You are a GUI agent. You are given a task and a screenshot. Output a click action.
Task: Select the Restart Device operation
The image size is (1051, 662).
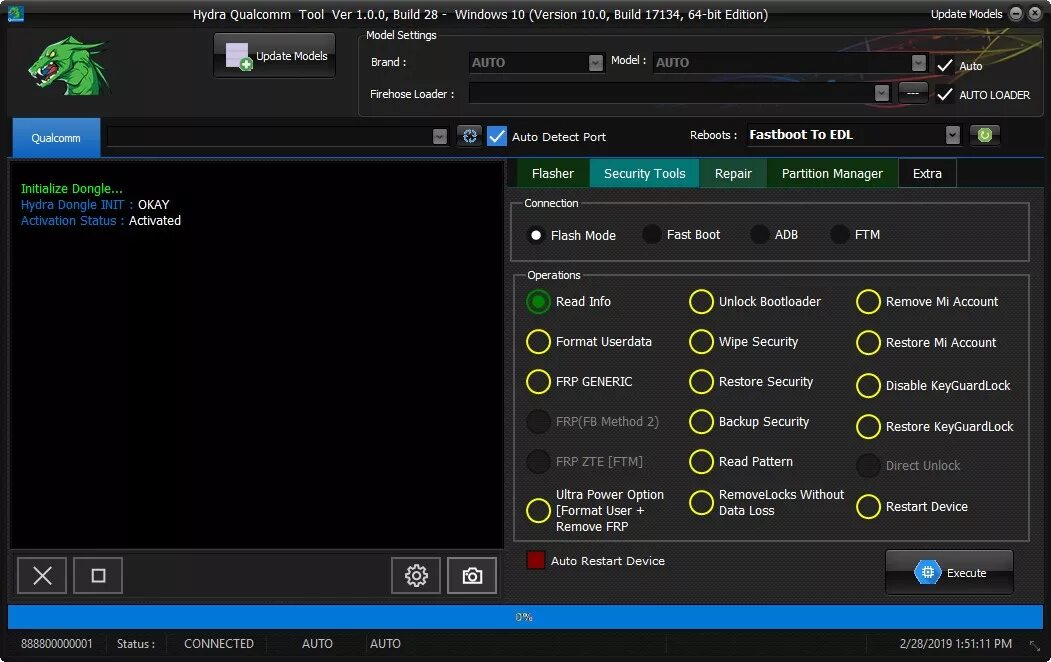[868, 507]
